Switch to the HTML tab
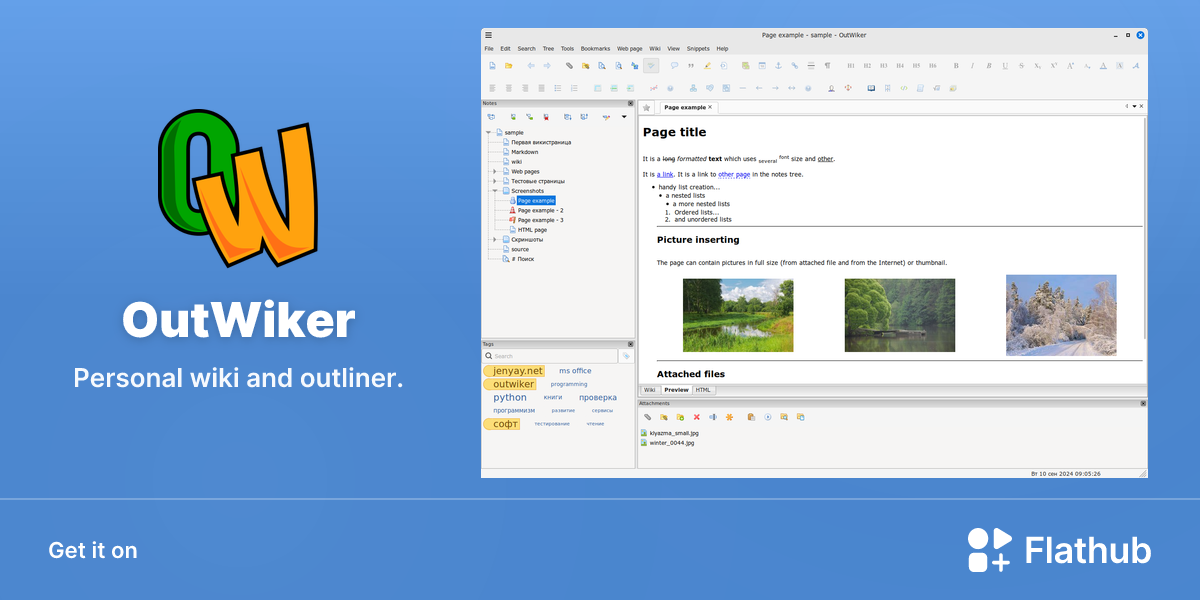This screenshot has height=600, width=1200. 703,390
